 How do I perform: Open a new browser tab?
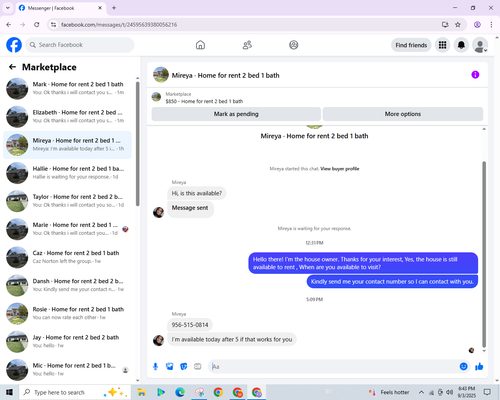coord(114,8)
